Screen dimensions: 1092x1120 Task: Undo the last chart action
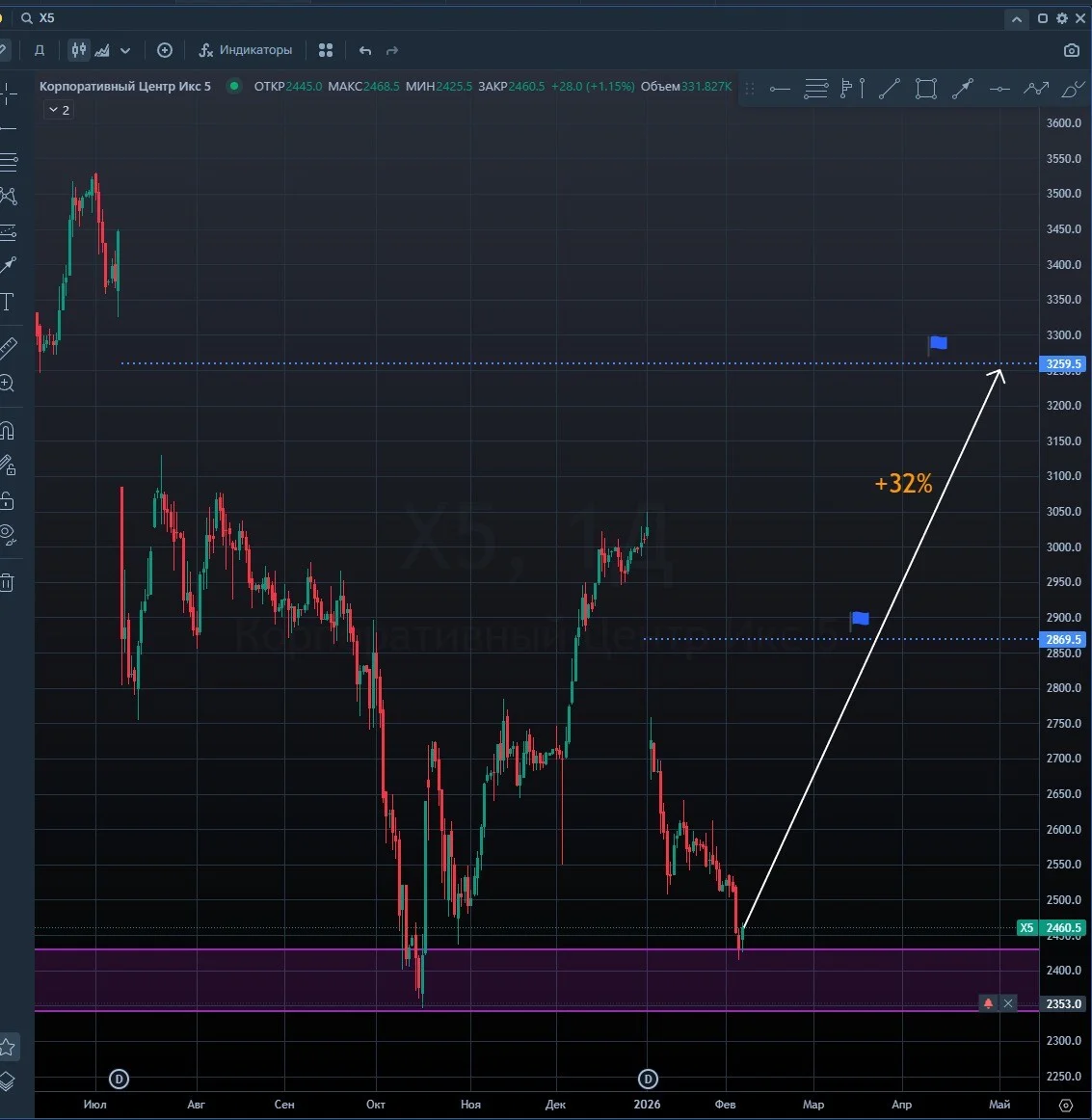(x=365, y=51)
